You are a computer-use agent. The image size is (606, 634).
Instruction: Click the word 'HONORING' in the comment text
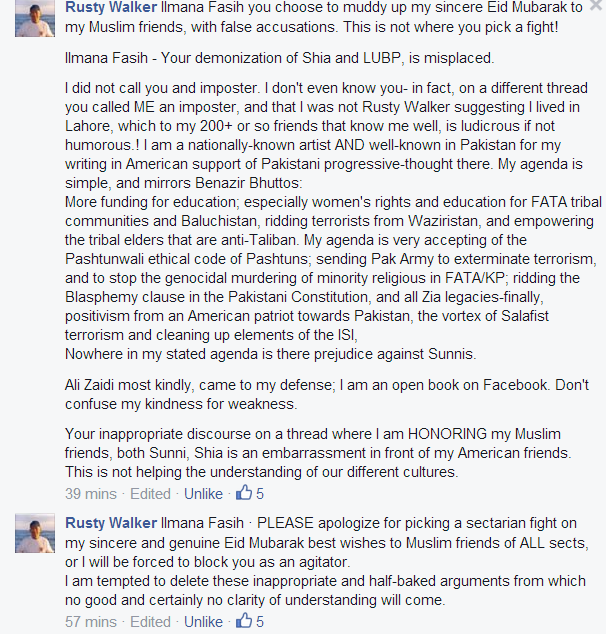(447, 434)
